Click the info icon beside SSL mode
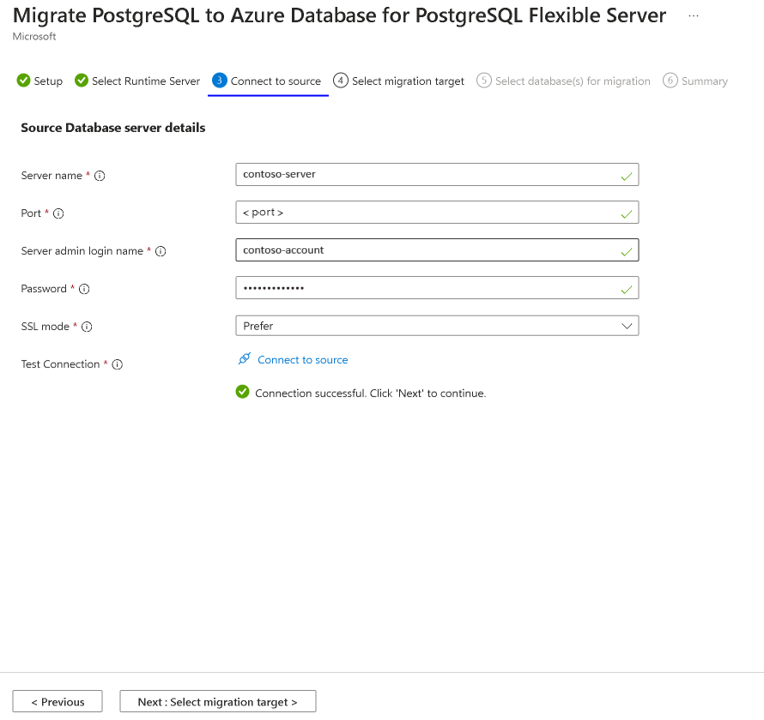 (x=87, y=327)
